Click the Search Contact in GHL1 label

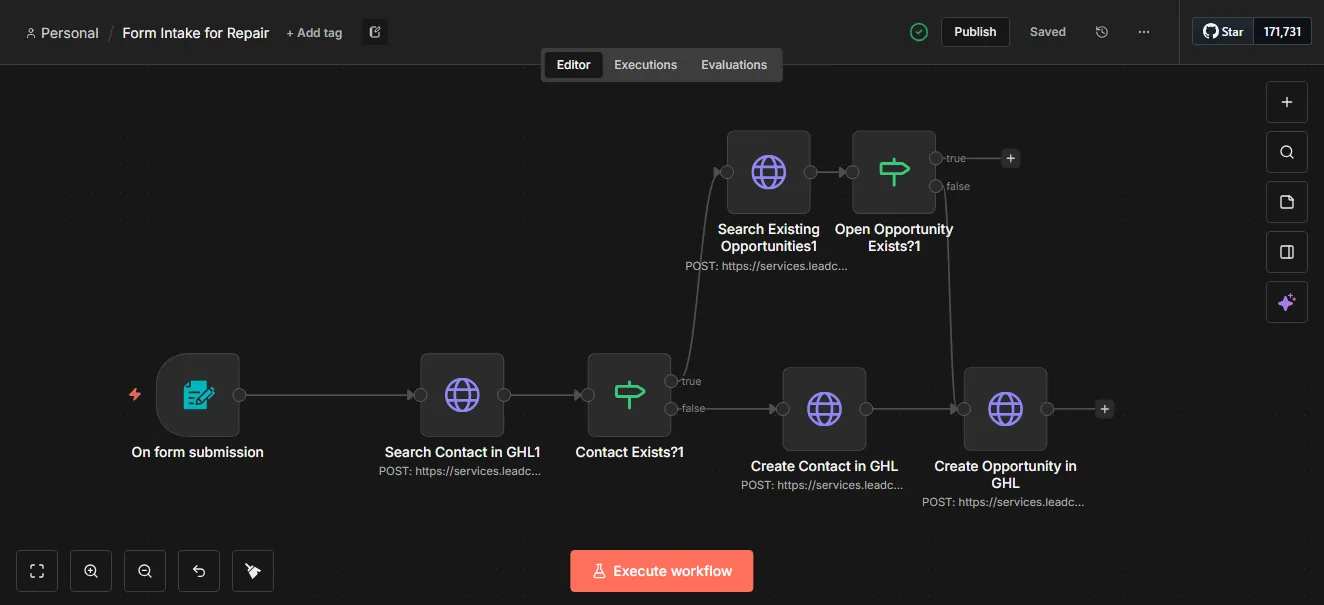462,452
